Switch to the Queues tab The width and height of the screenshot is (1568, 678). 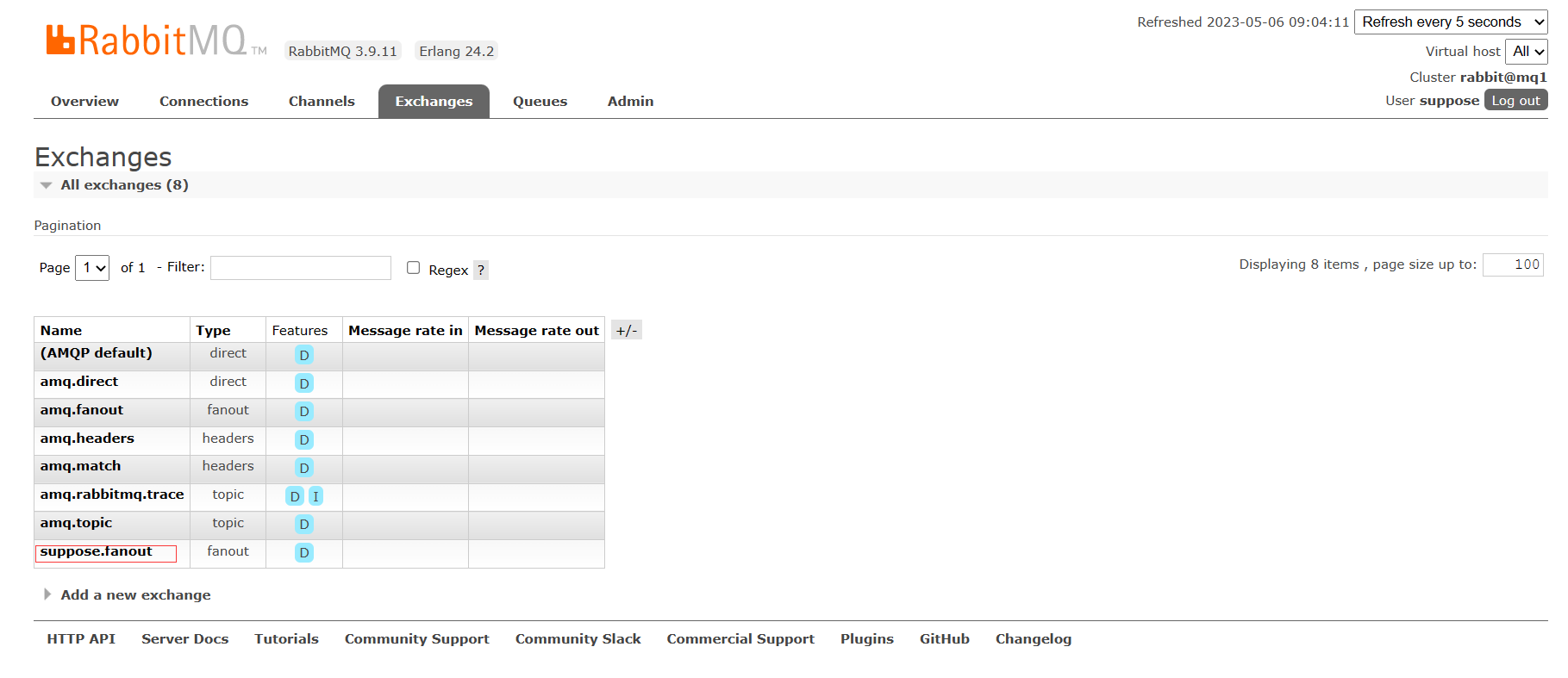pos(540,102)
